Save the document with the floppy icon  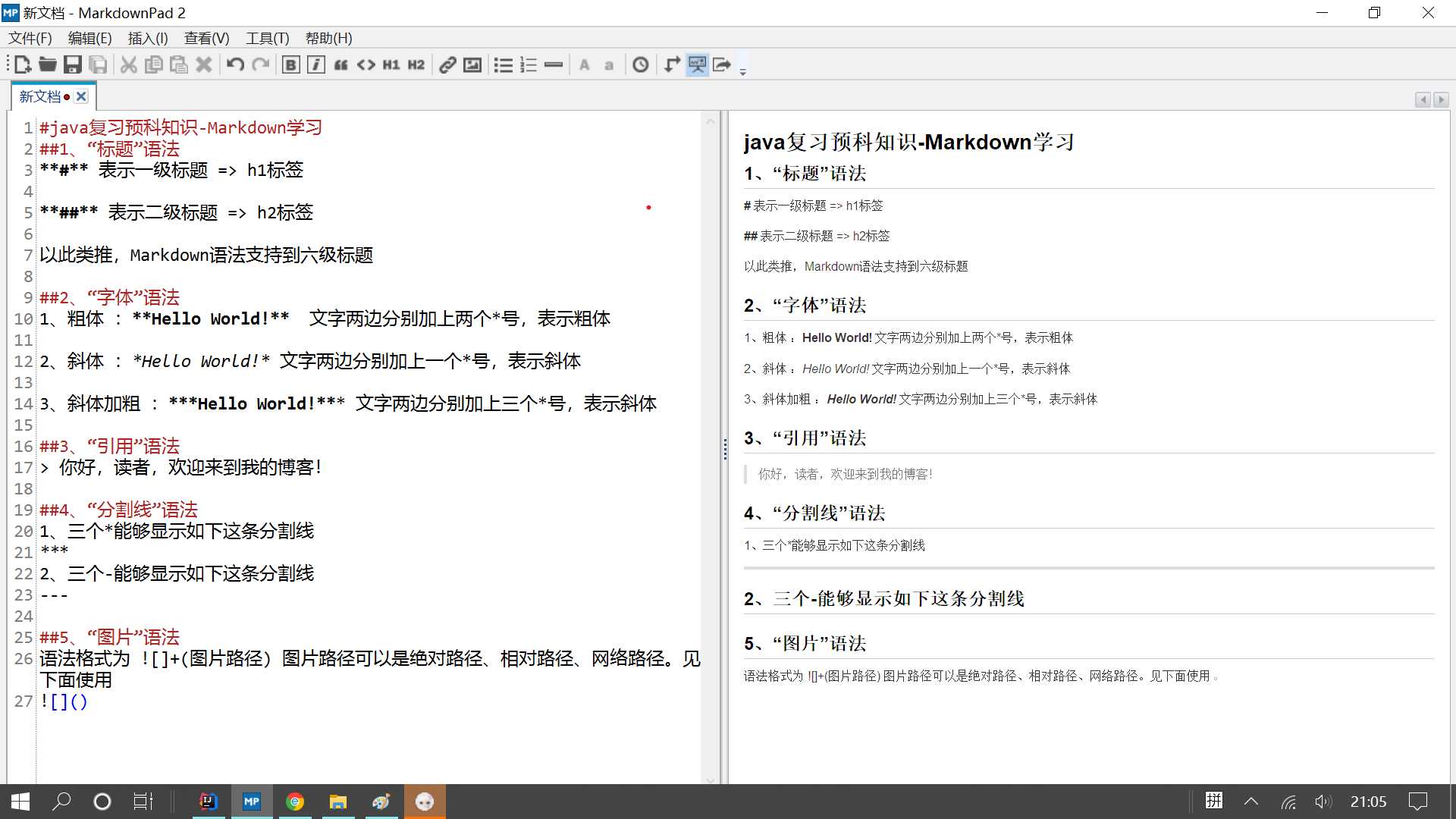(73, 65)
